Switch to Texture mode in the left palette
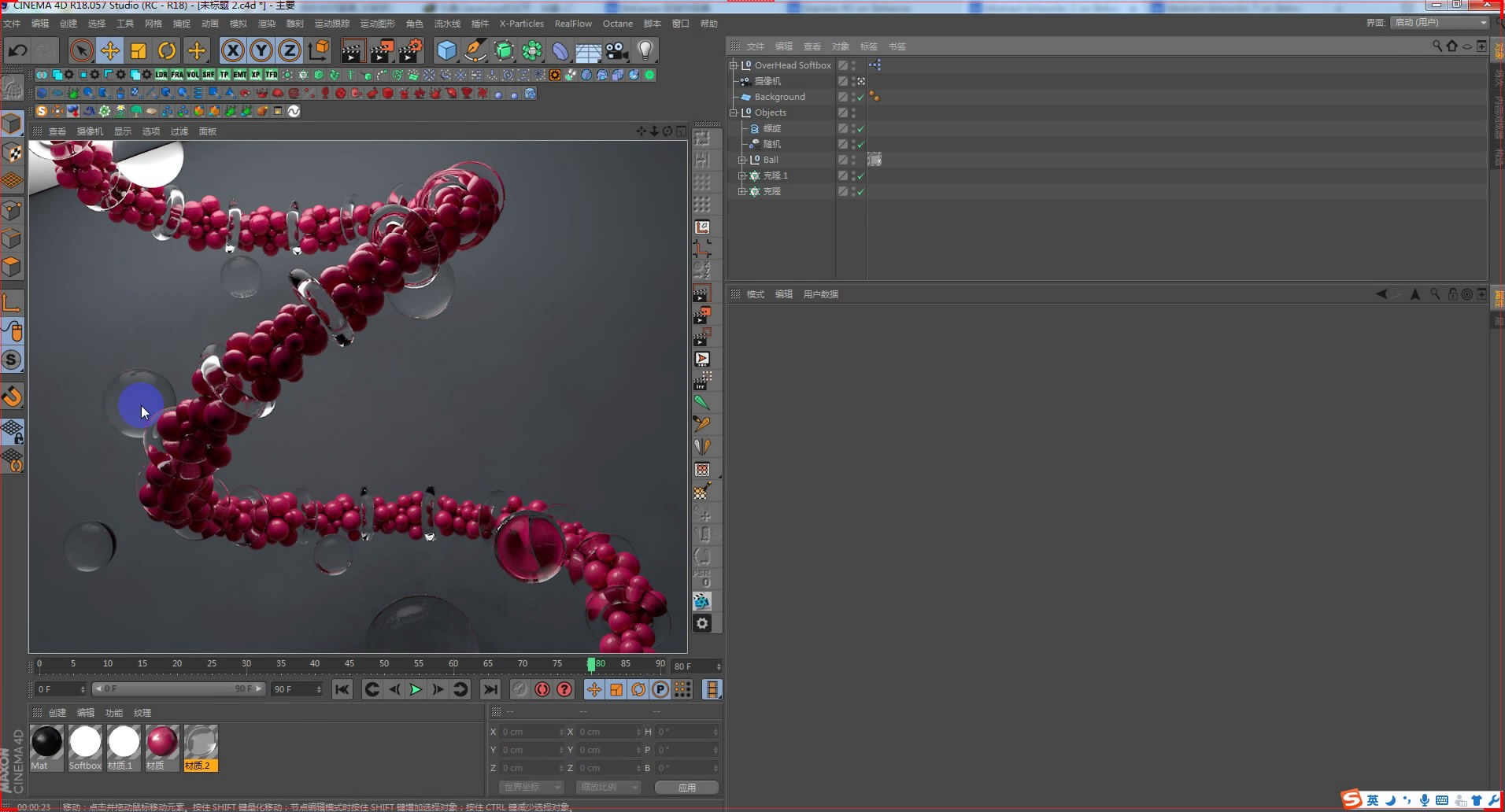The image size is (1505, 812). [12, 152]
